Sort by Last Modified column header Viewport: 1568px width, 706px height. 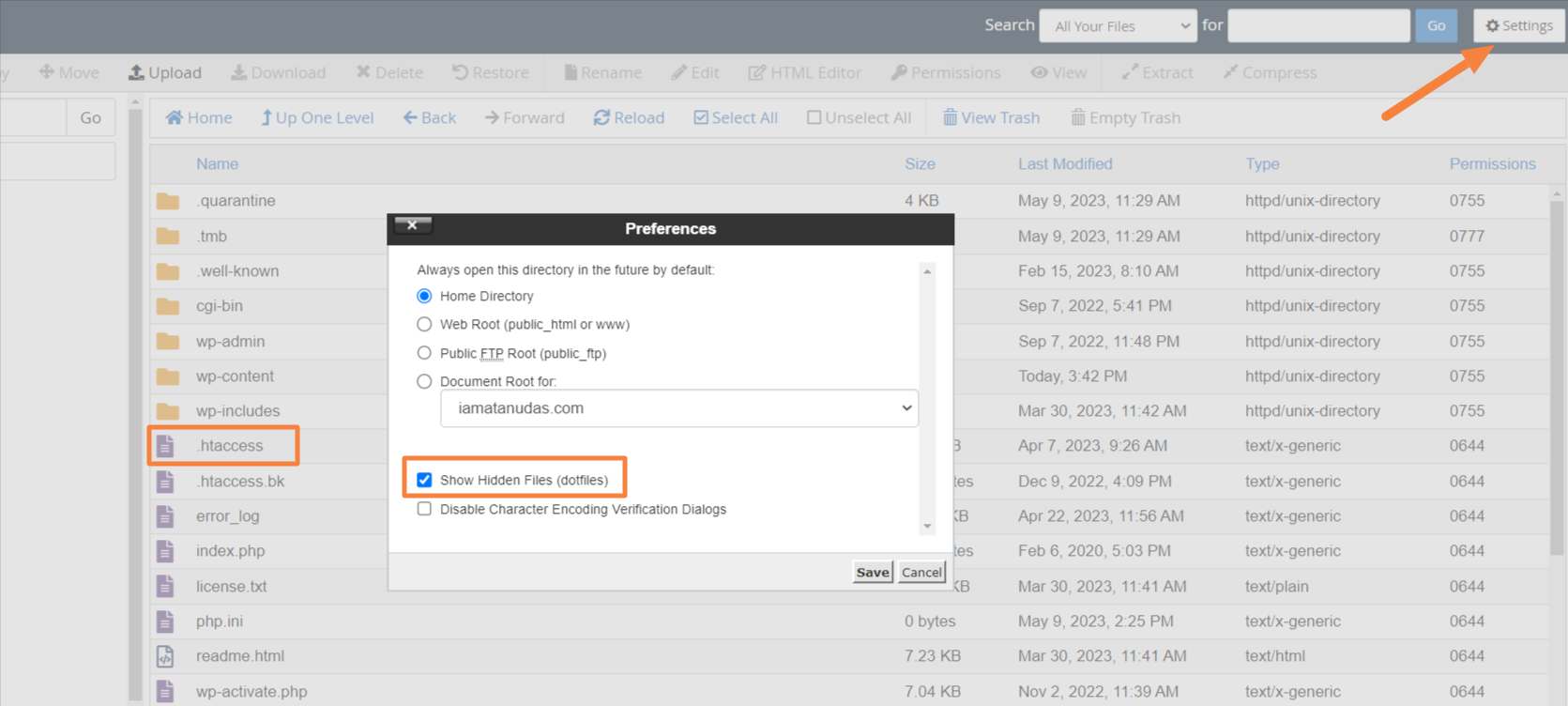point(1065,163)
